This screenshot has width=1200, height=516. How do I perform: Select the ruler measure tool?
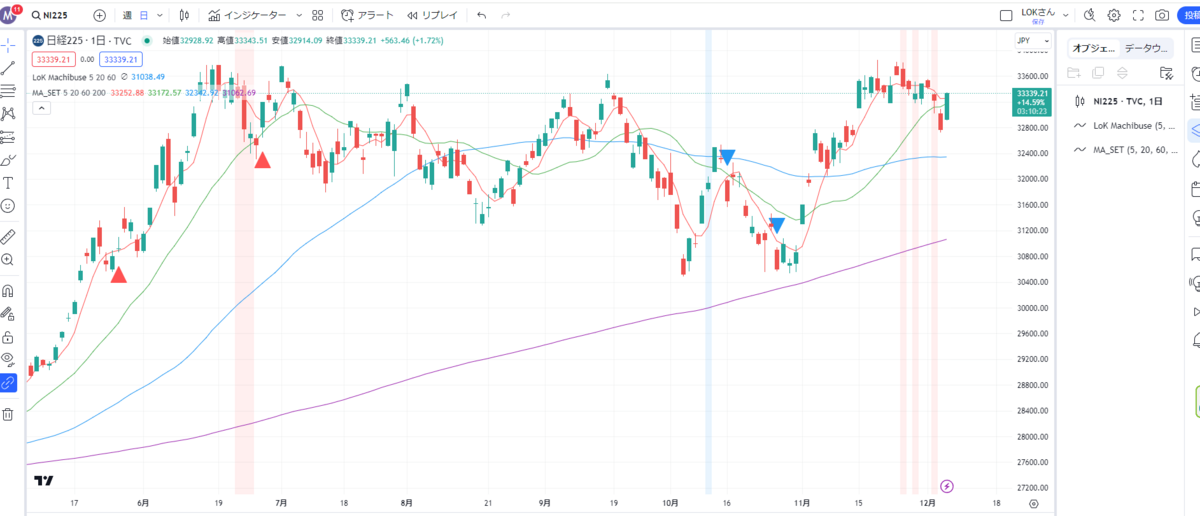8,237
